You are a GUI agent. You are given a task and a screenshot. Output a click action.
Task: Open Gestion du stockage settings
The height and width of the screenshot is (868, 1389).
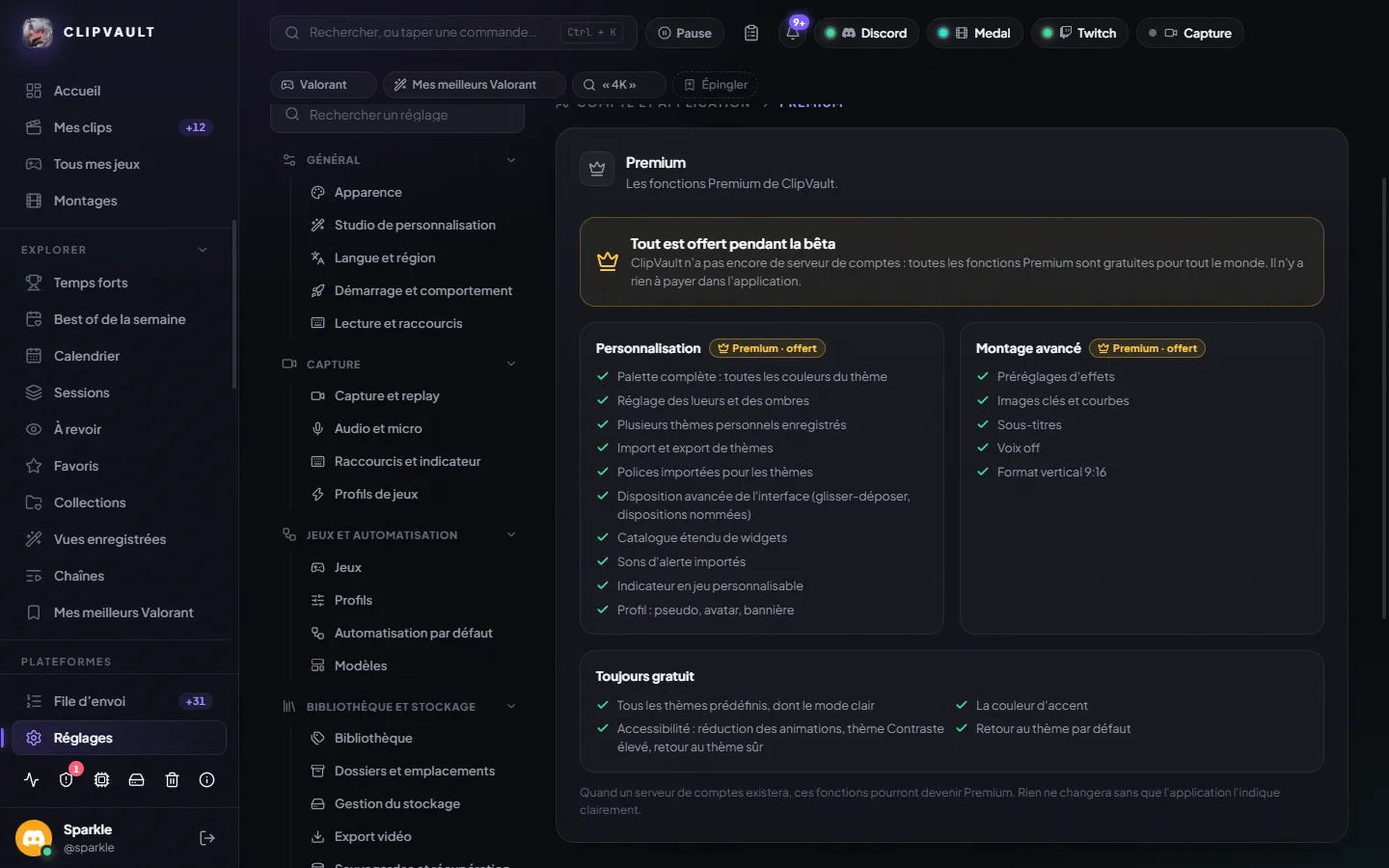411,804
